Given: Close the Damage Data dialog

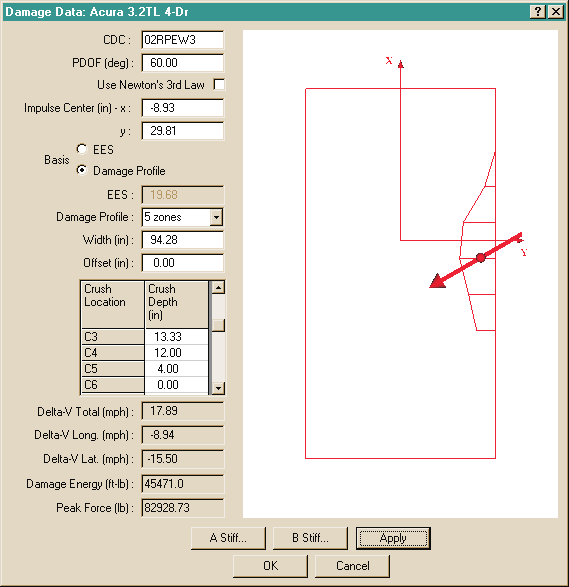Looking at the screenshot, I should pos(556,12).
